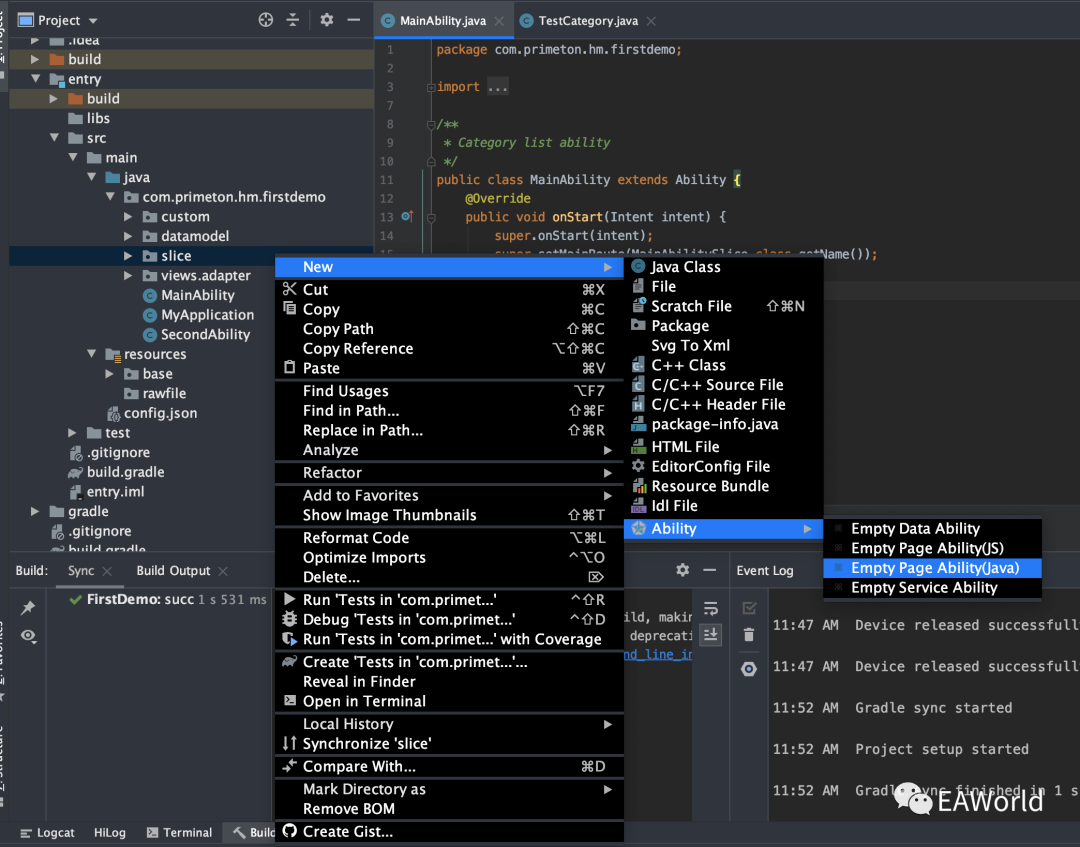The height and width of the screenshot is (847, 1080).
Task: Open Refactor submenu in context menu
Action: click(449, 472)
